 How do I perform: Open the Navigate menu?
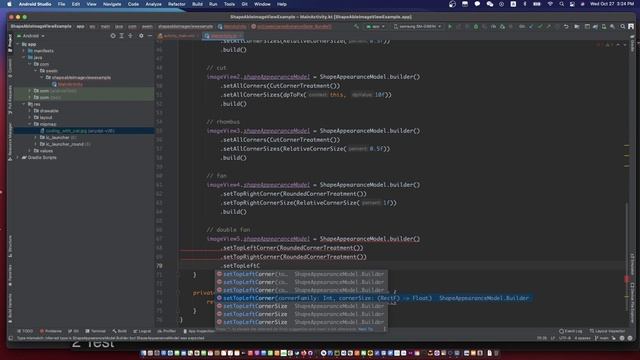(112, 4)
